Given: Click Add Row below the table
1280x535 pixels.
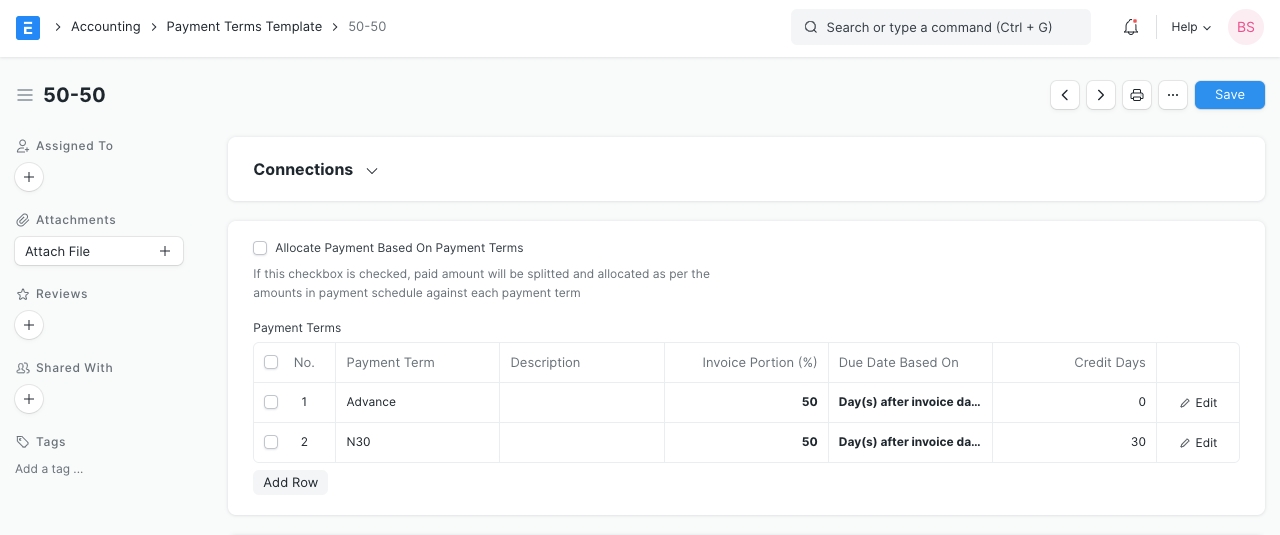Looking at the screenshot, I should [290, 482].
